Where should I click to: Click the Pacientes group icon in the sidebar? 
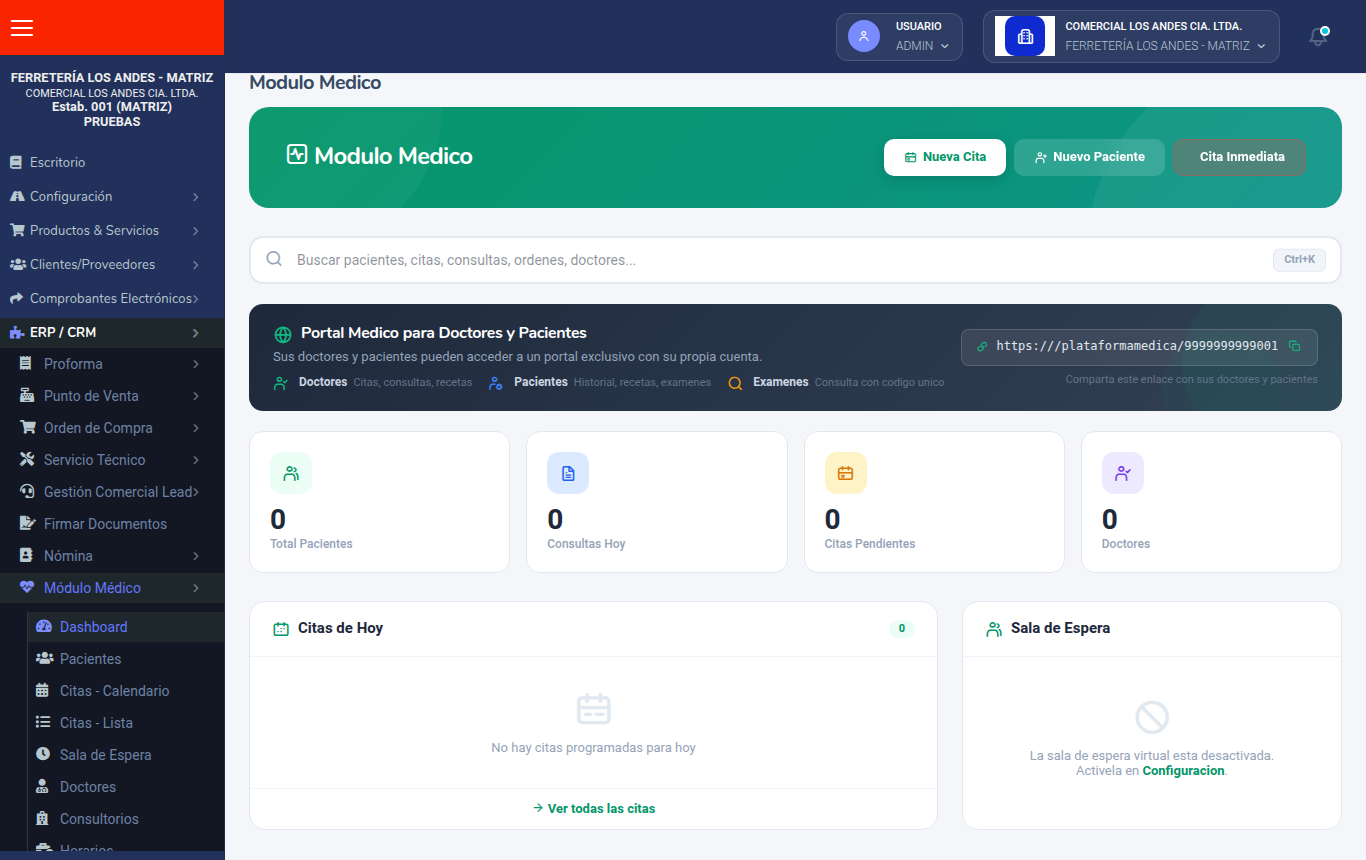(44, 659)
